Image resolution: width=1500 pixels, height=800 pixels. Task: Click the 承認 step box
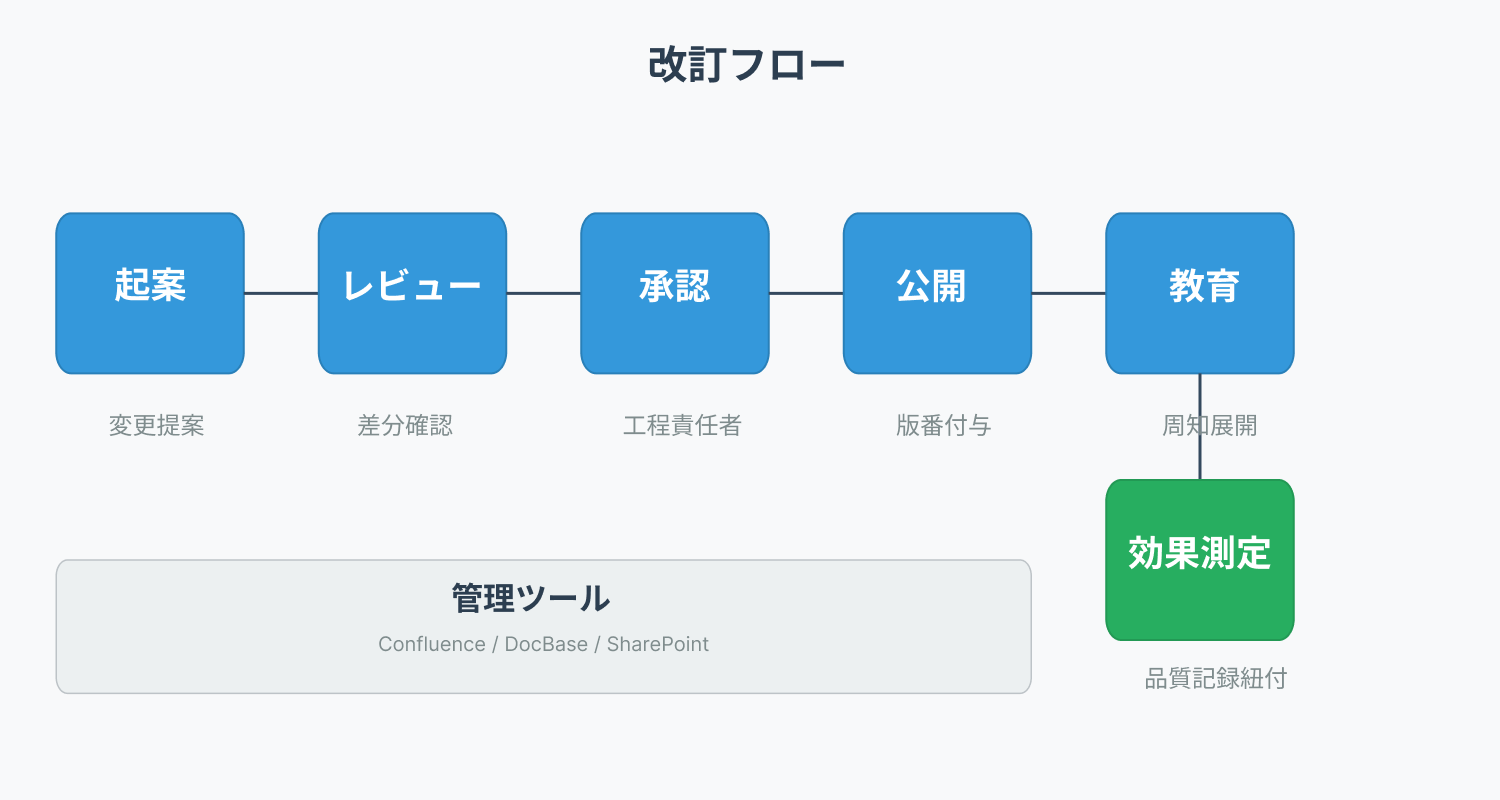675,293
